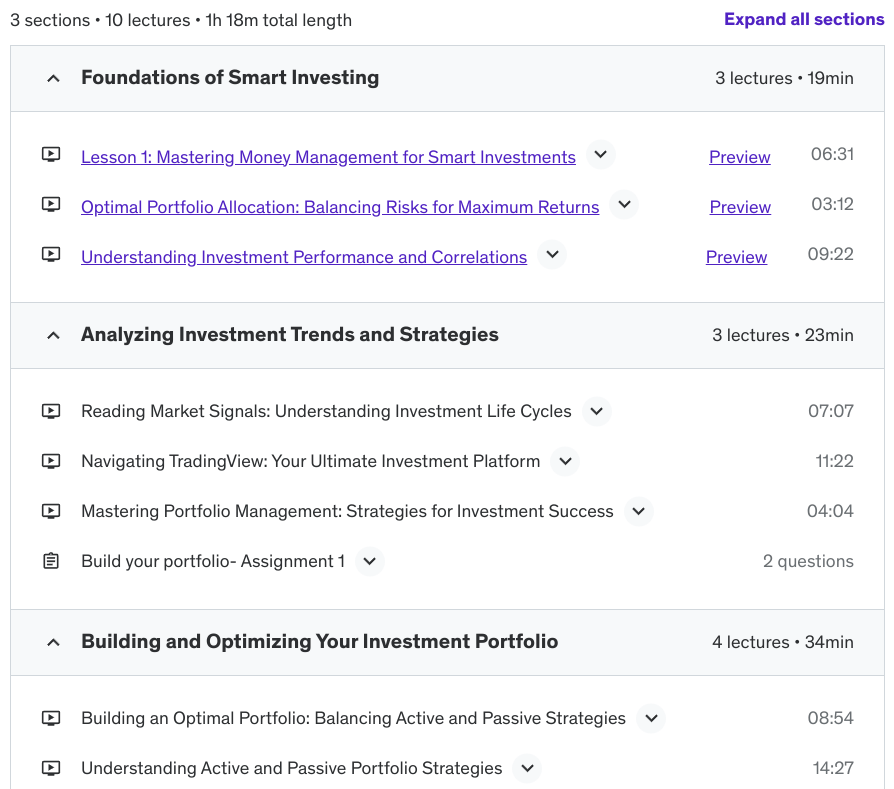The height and width of the screenshot is (789, 894).
Task: Click video icon beside Optimal Portfolio Allocation
Action: (x=51, y=205)
